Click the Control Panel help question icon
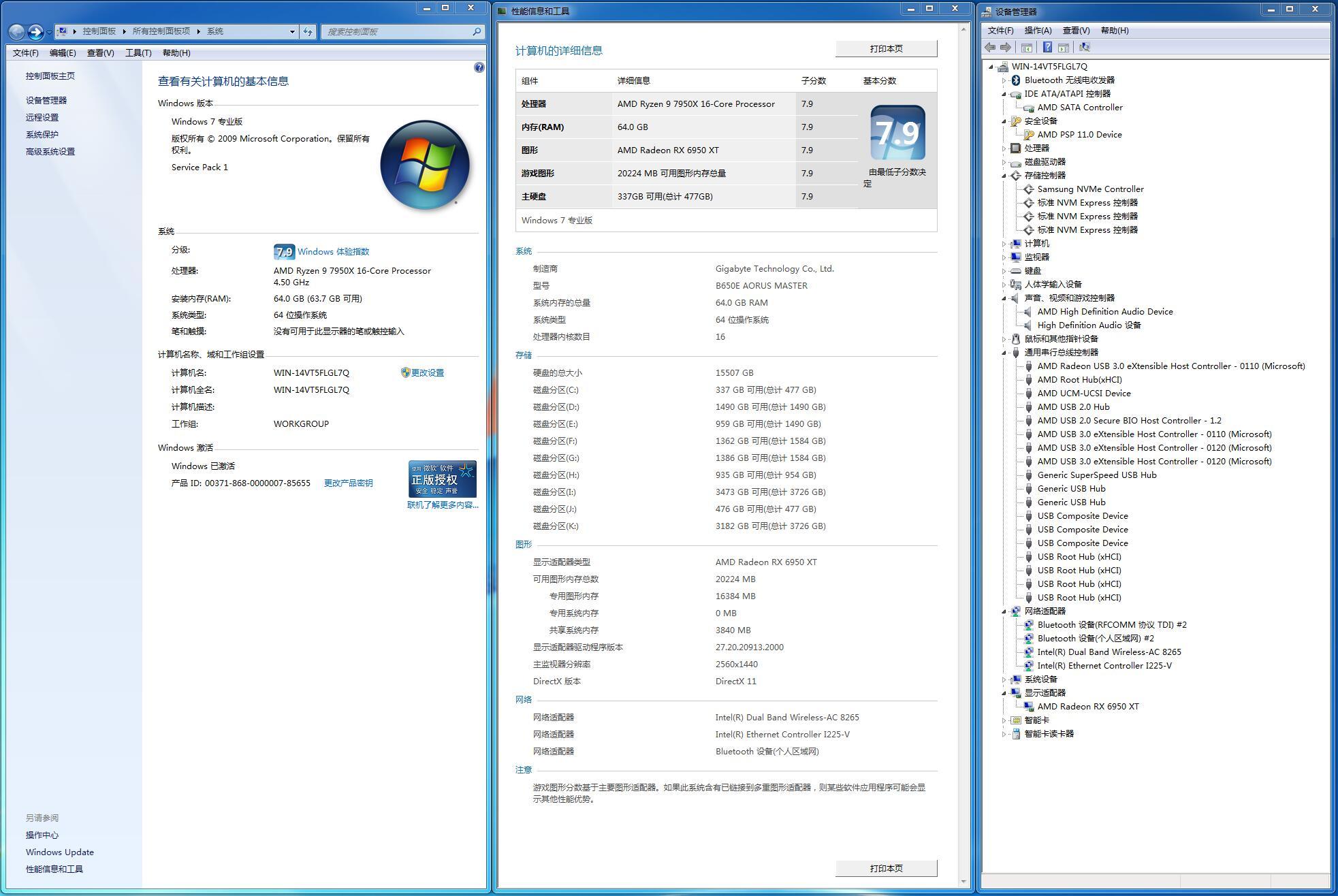The image size is (1338, 896). pyautogui.click(x=479, y=67)
